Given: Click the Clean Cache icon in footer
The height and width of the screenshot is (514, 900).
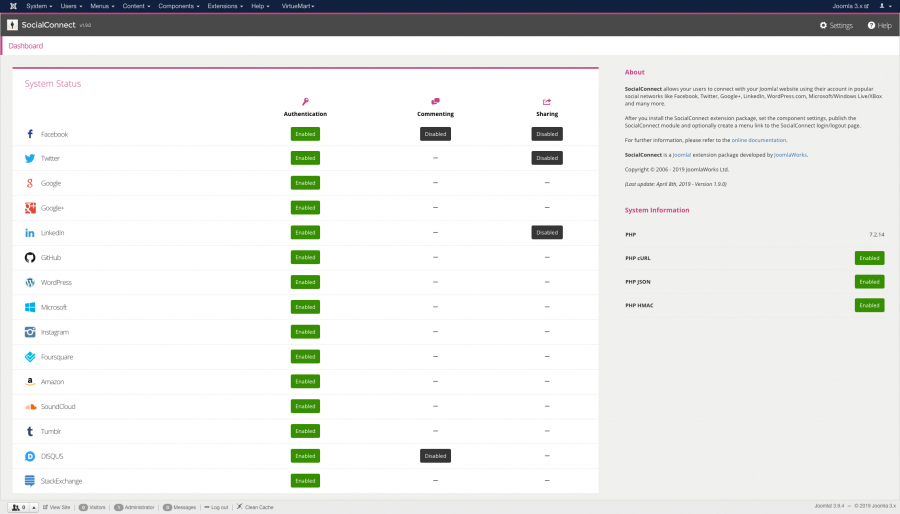Looking at the screenshot, I should pyautogui.click(x=239, y=507).
